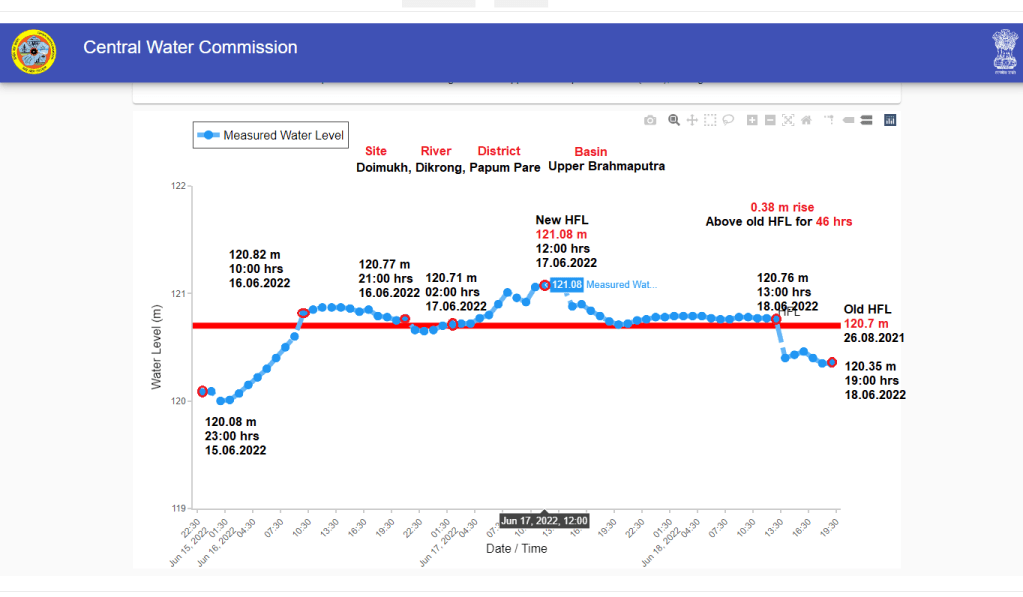
Task: Click the national emblem in header
Action: [1004, 51]
